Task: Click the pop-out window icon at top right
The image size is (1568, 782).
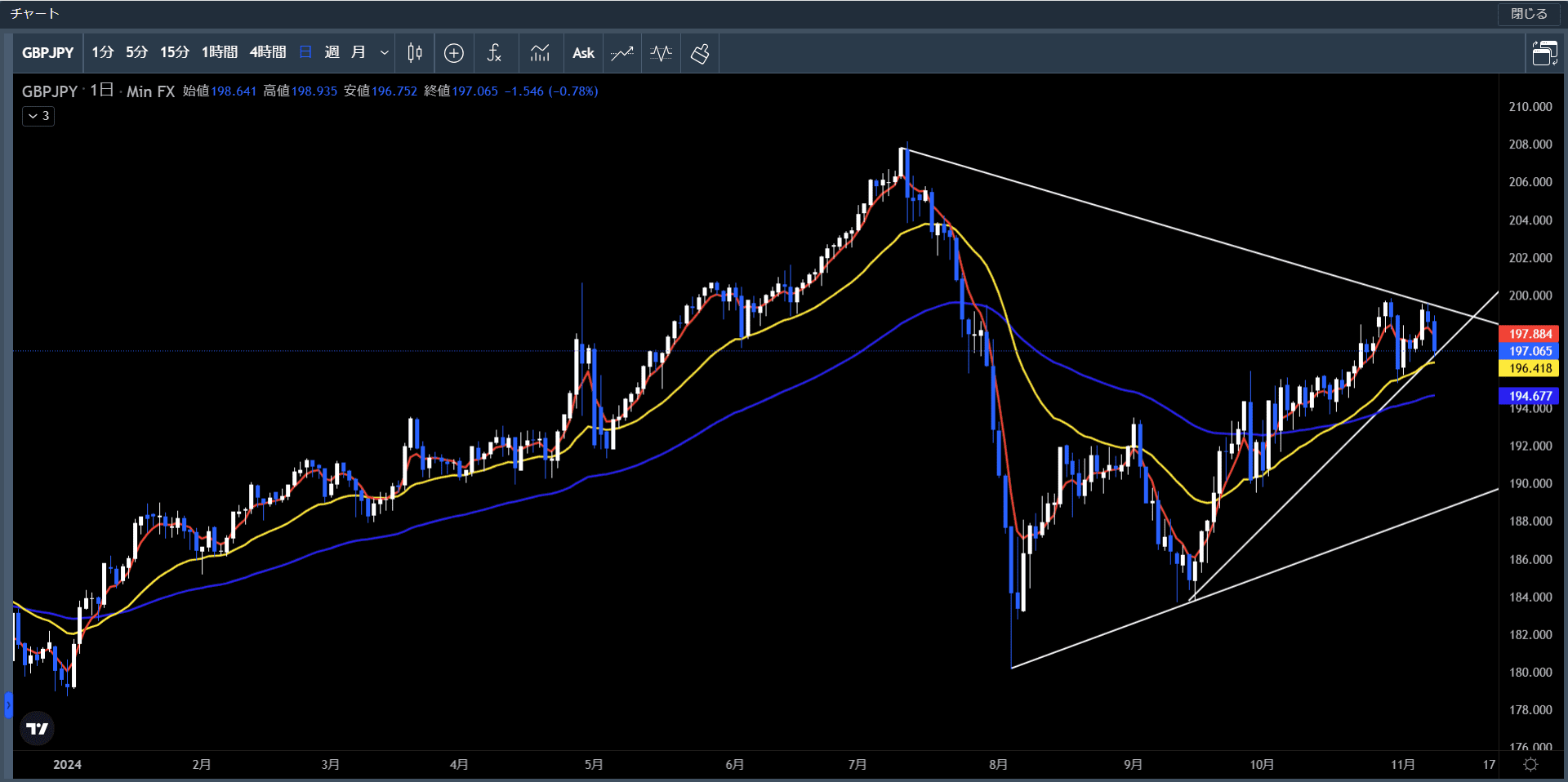Action: coord(1544,53)
